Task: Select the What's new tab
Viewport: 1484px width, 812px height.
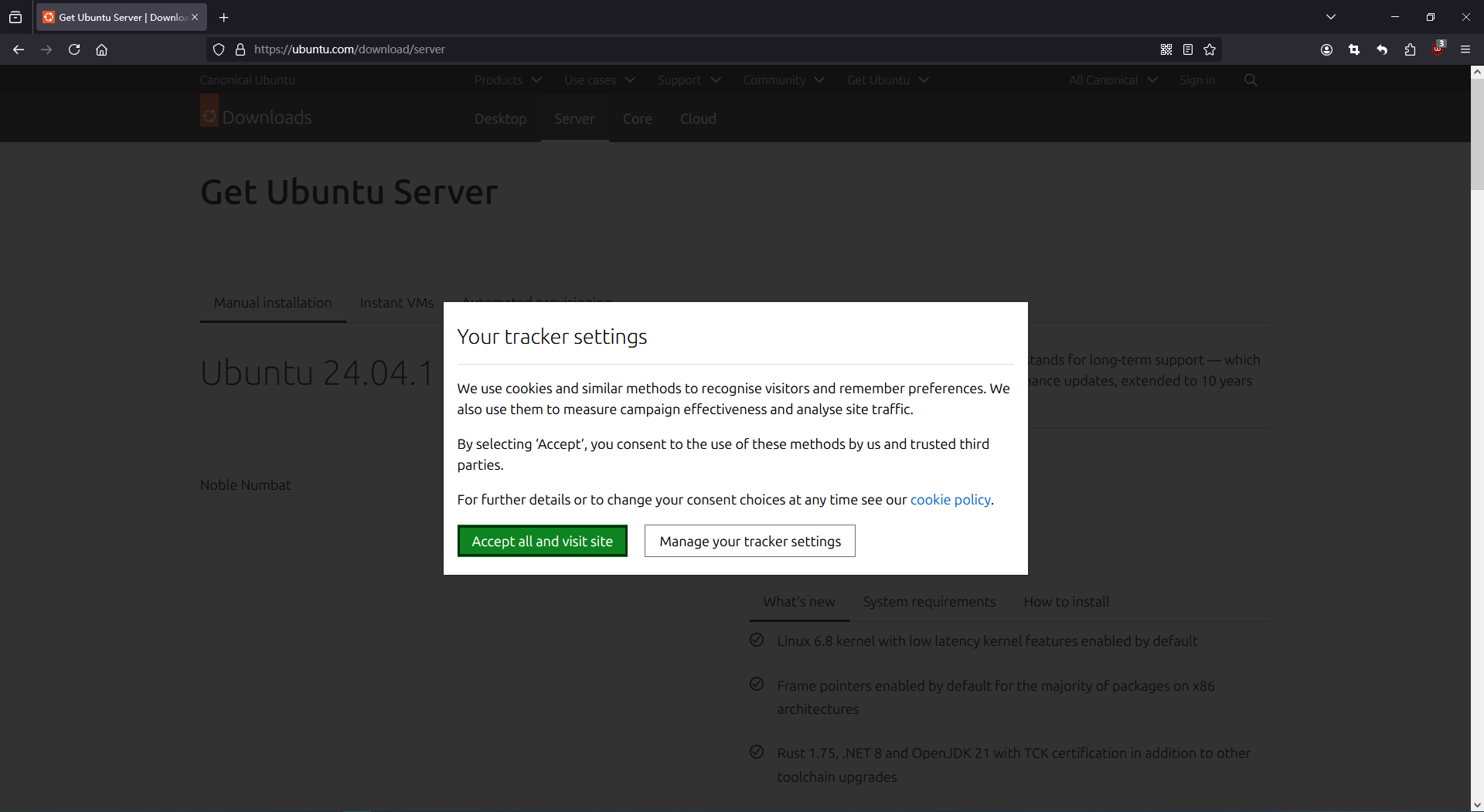Action: pyautogui.click(x=799, y=602)
